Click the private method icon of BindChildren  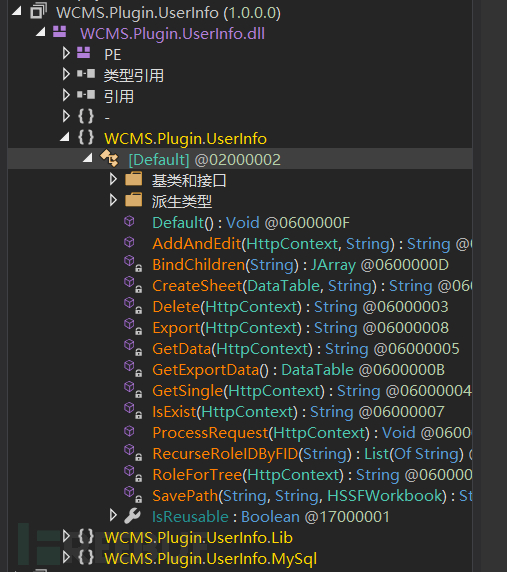(x=133, y=263)
